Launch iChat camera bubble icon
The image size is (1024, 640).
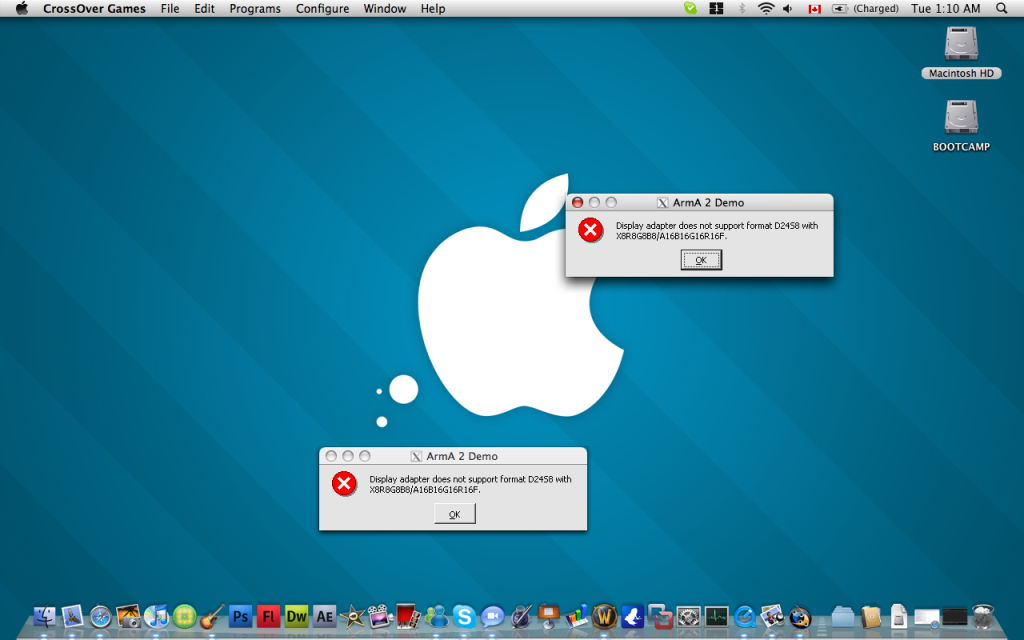pos(492,616)
